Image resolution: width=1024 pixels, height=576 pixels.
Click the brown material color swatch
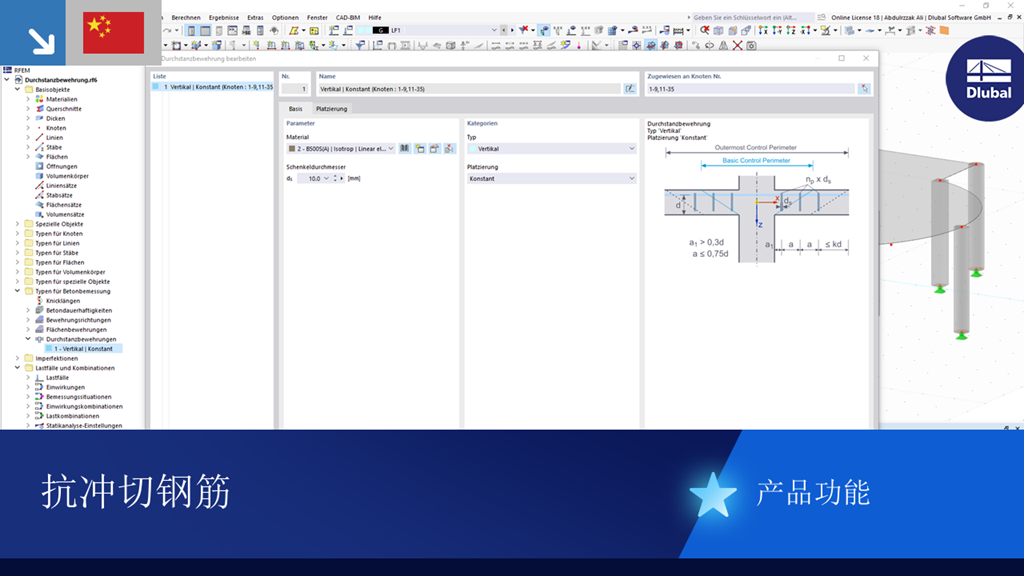pos(292,149)
